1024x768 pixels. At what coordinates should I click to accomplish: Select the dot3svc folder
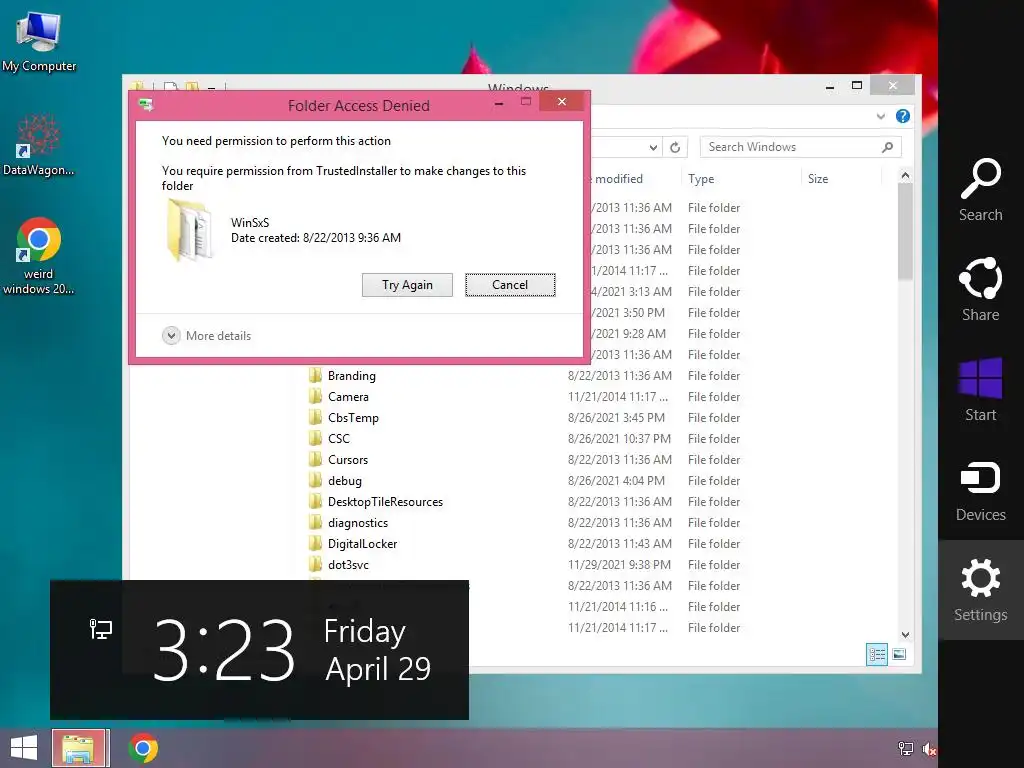coord(348,564)
